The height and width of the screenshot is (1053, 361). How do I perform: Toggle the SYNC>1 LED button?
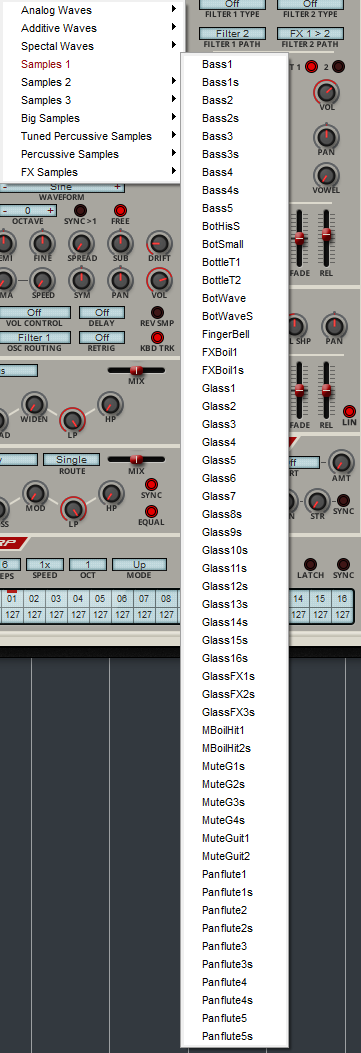pyautogui.click(x=81, y=210)
